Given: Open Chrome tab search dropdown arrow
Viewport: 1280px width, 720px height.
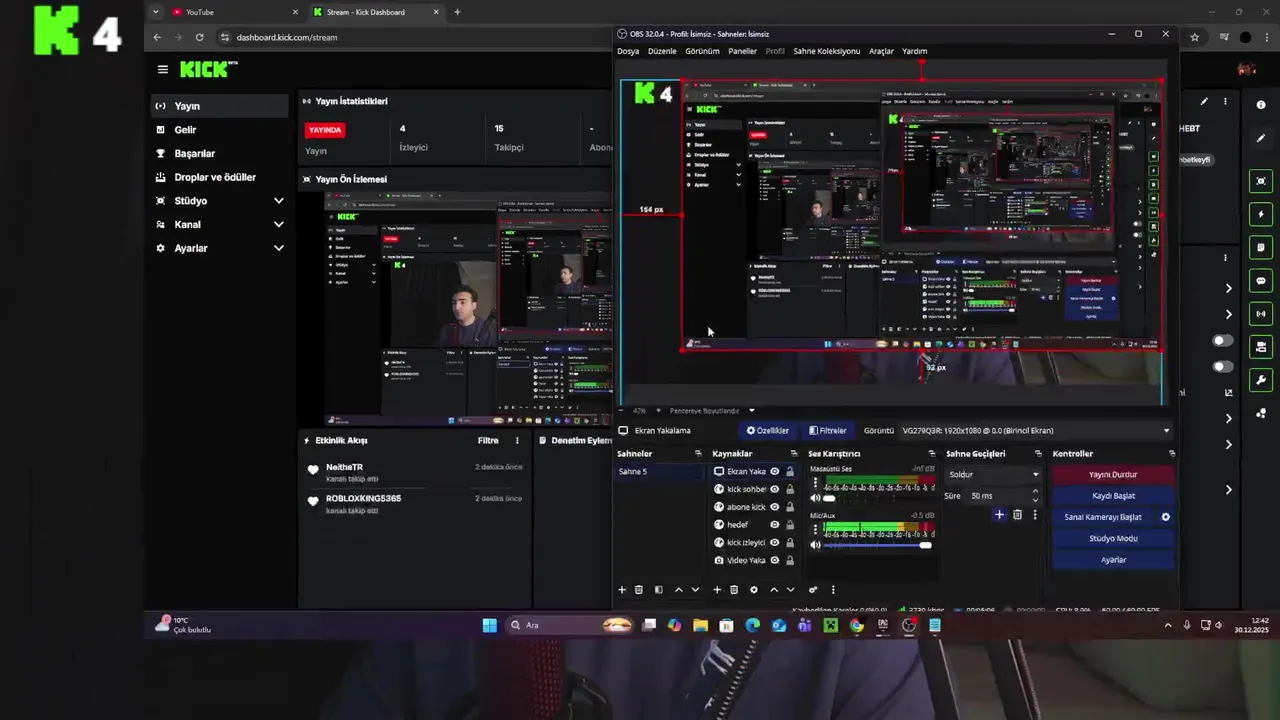Looking at the screenshot, I should (x=155, y=12).
